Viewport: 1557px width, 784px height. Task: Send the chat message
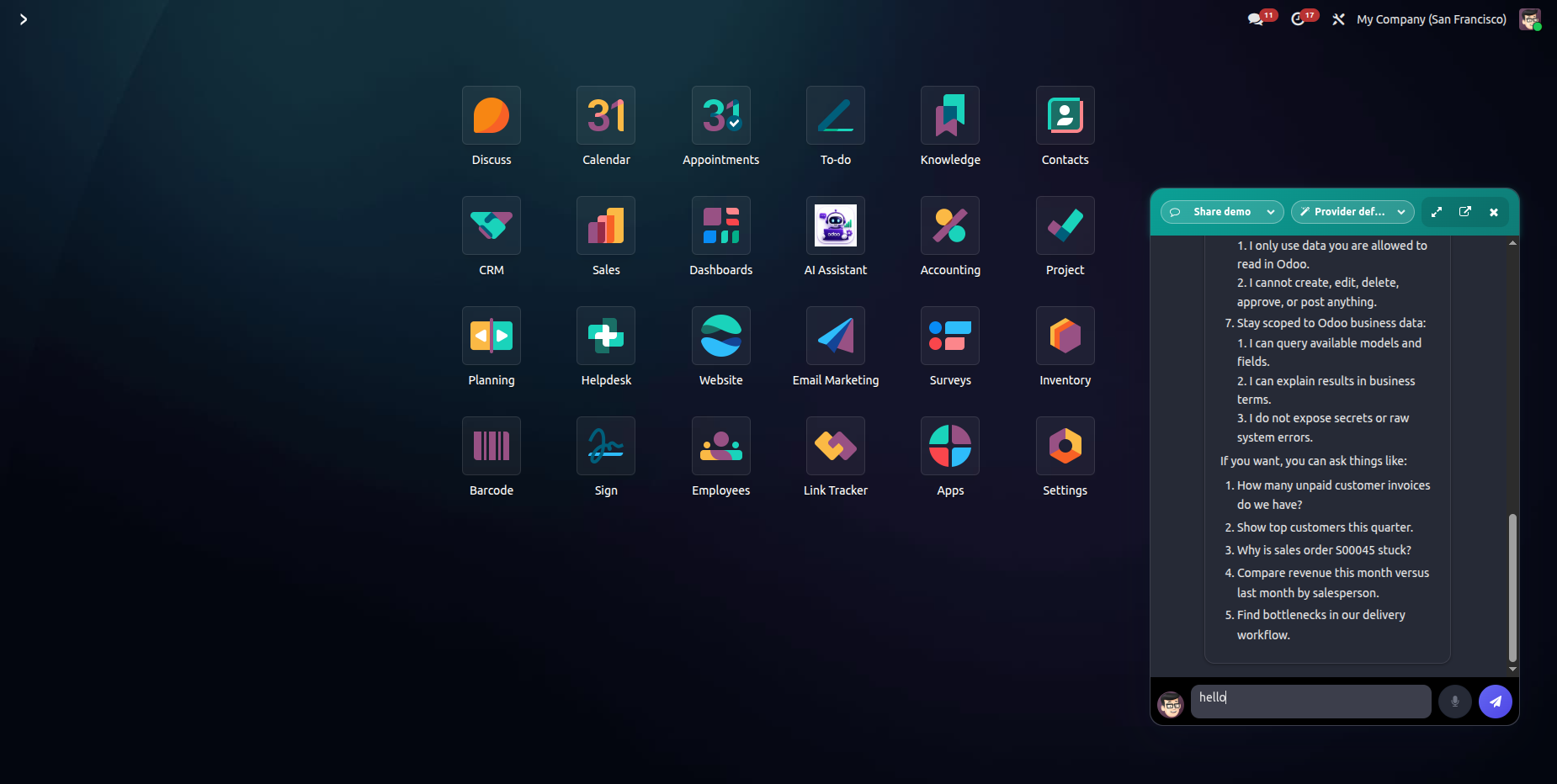click(x=1496, y=702)
